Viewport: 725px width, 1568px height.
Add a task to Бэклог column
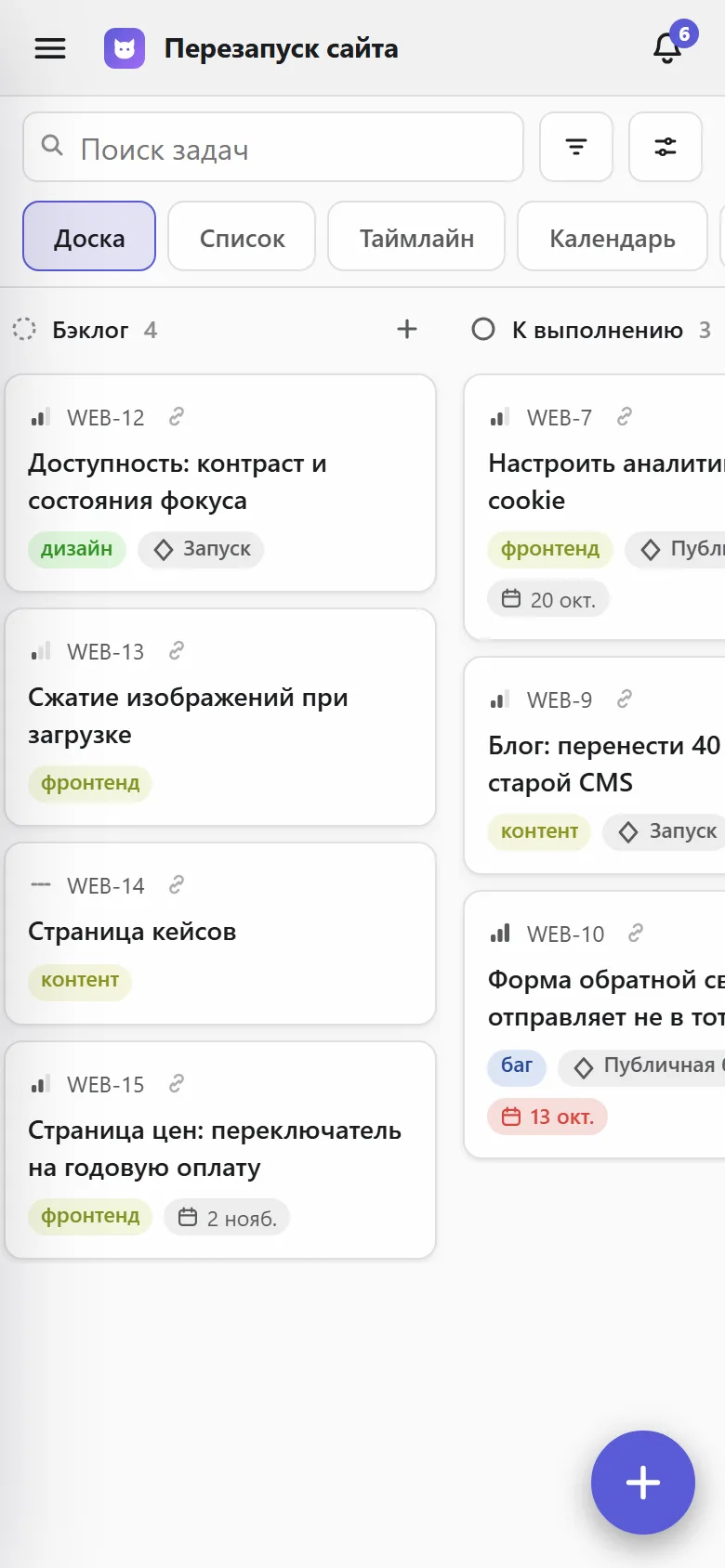407,329
